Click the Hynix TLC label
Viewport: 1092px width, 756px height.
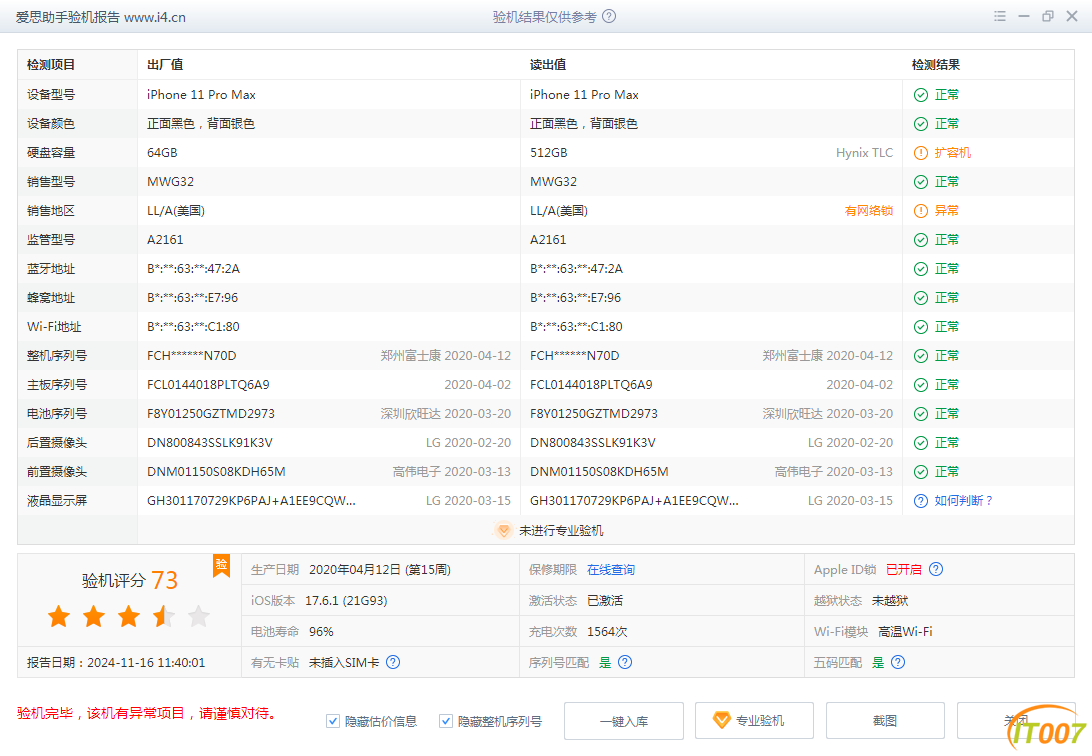(x=864, y=153)
